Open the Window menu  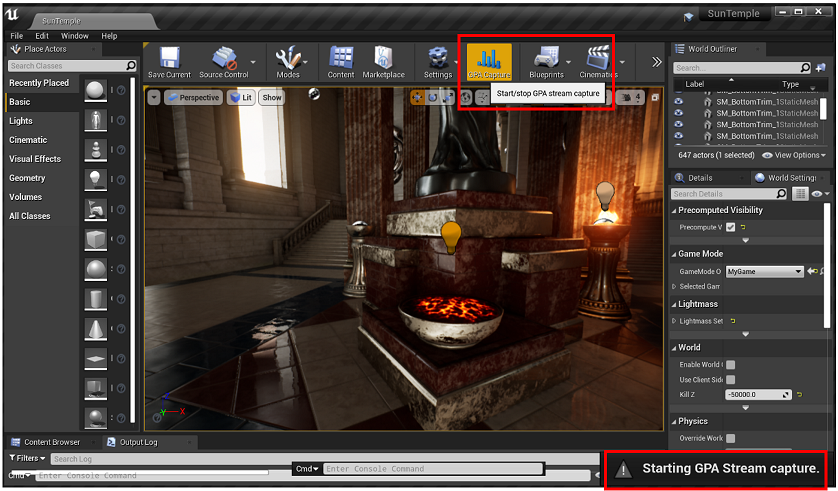[74, 36]
